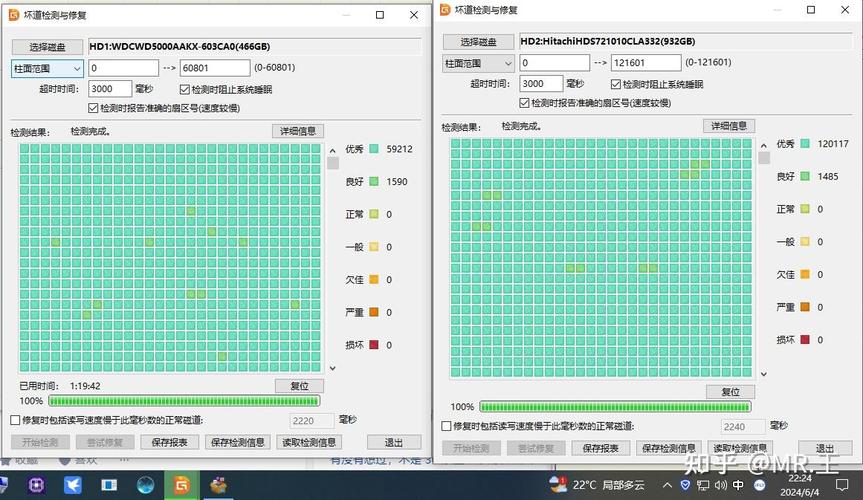Toggle prevent-sleep checkbox in HD1 window
The image size is (863, 500).
click(x=185, y=89)
